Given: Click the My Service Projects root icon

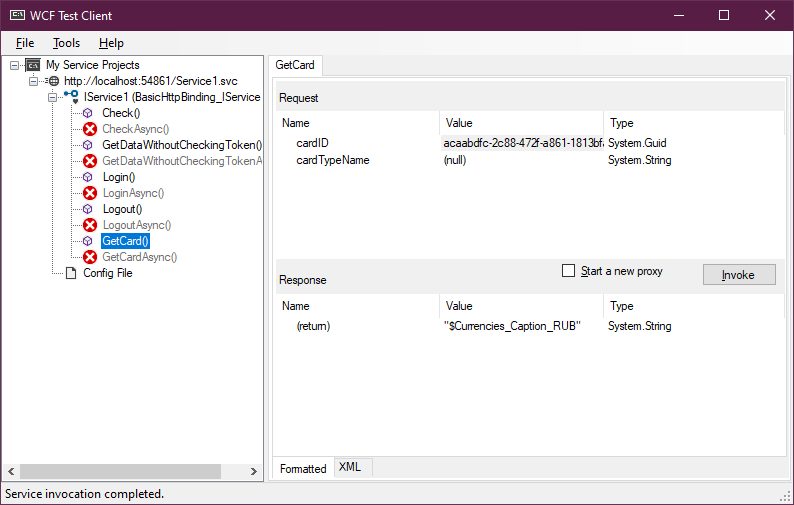Looking at the screenshot, I should (x=33, y=65).
